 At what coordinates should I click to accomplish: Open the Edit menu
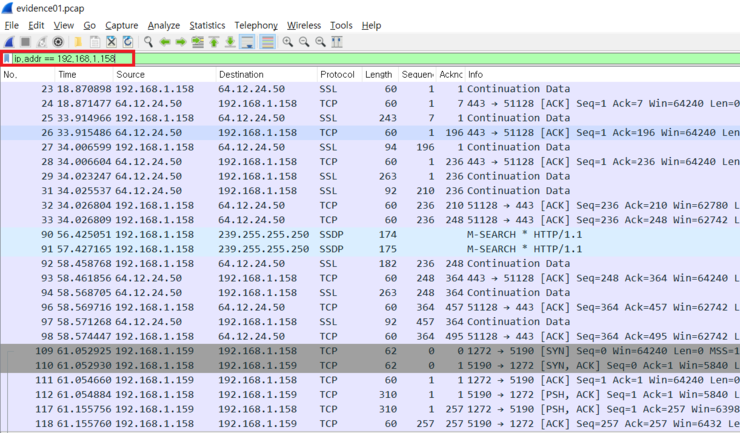pos(36,25)
